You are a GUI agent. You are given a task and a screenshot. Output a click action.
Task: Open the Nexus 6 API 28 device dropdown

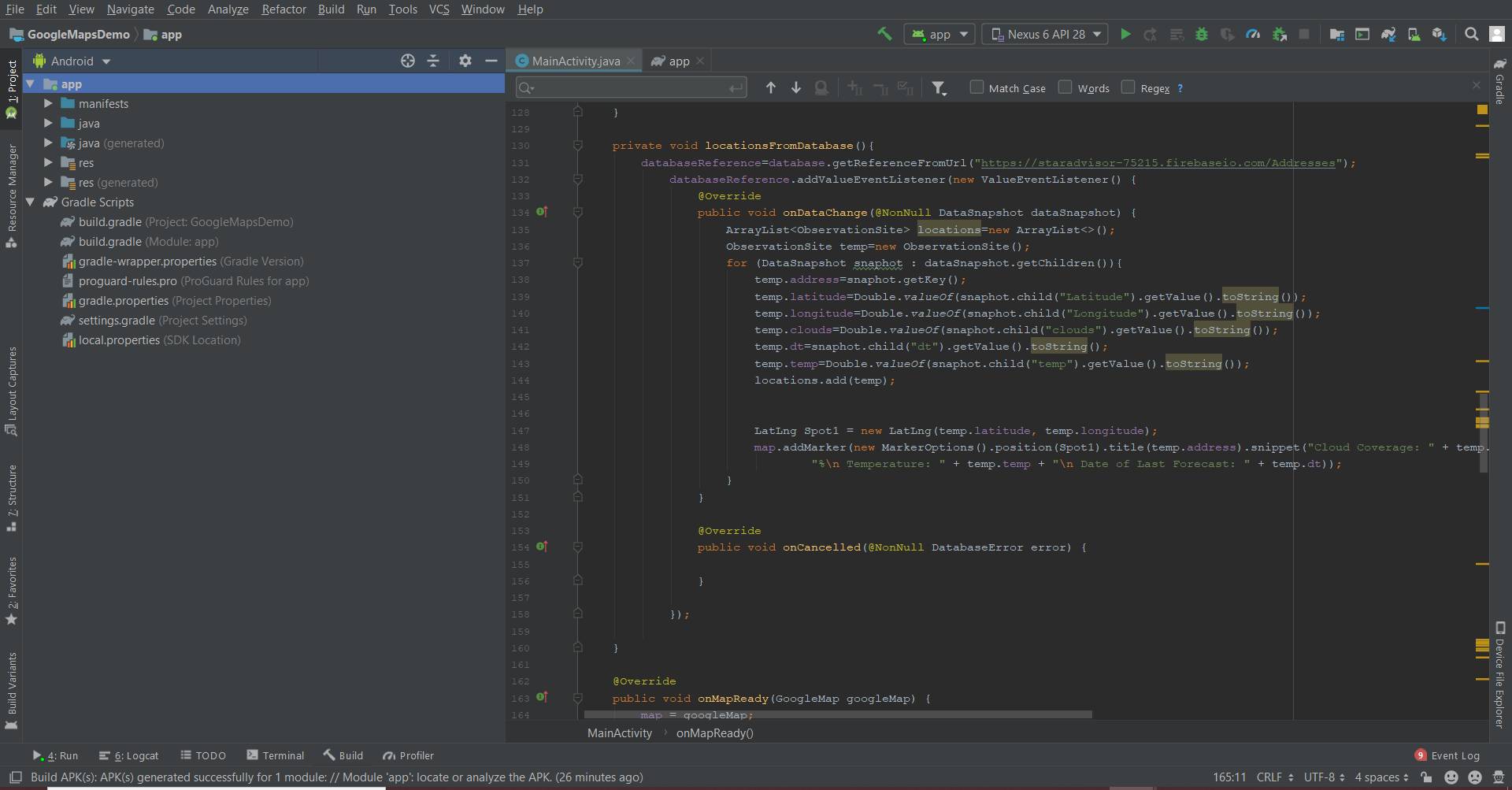point(1045,35)
